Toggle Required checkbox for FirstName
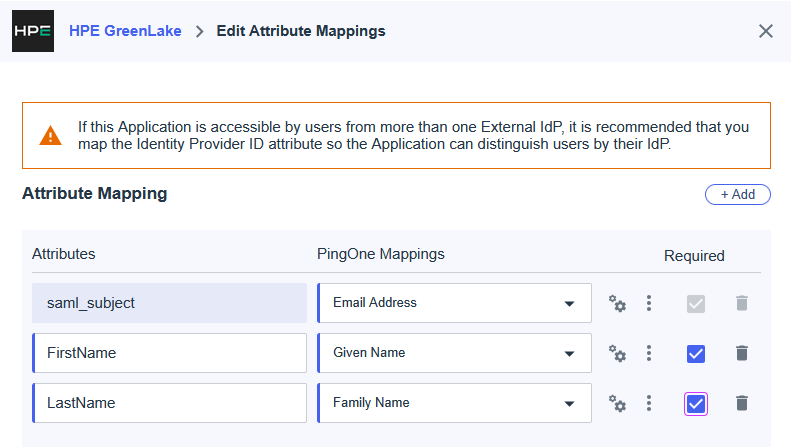The image size is (791, 447). click(x=696, y=353)
